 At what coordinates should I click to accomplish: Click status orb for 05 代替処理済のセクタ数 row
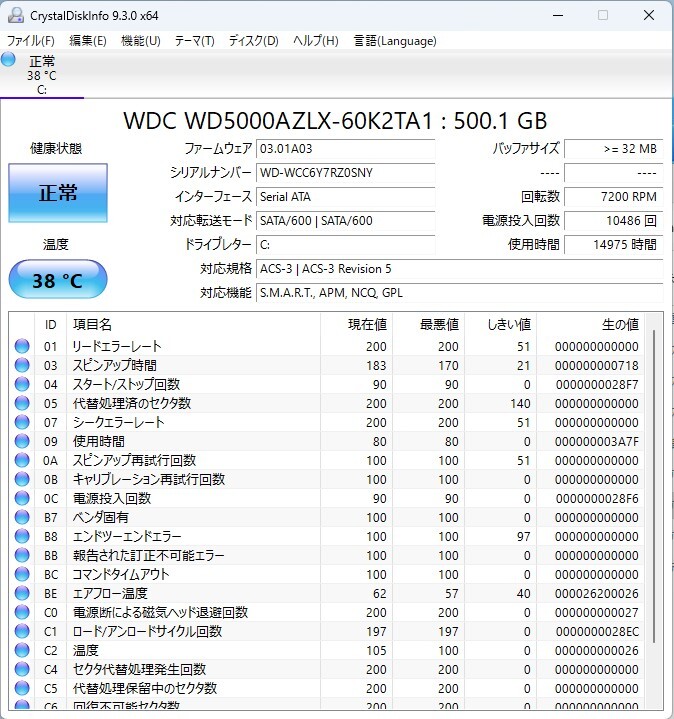pyautogui.click(x=22, y=404)
